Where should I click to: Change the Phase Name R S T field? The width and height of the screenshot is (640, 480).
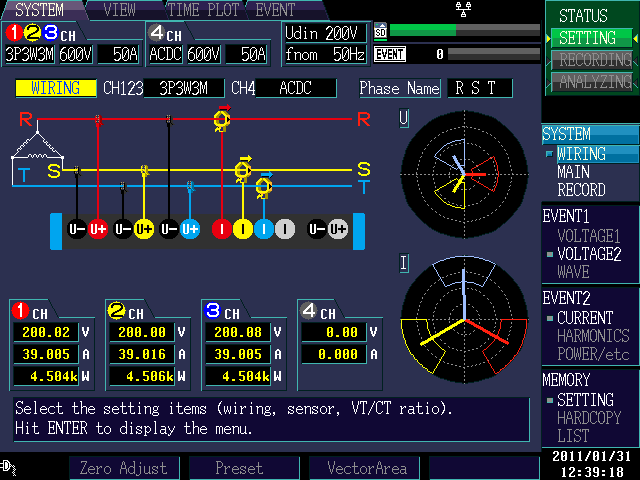click(479, 88)
